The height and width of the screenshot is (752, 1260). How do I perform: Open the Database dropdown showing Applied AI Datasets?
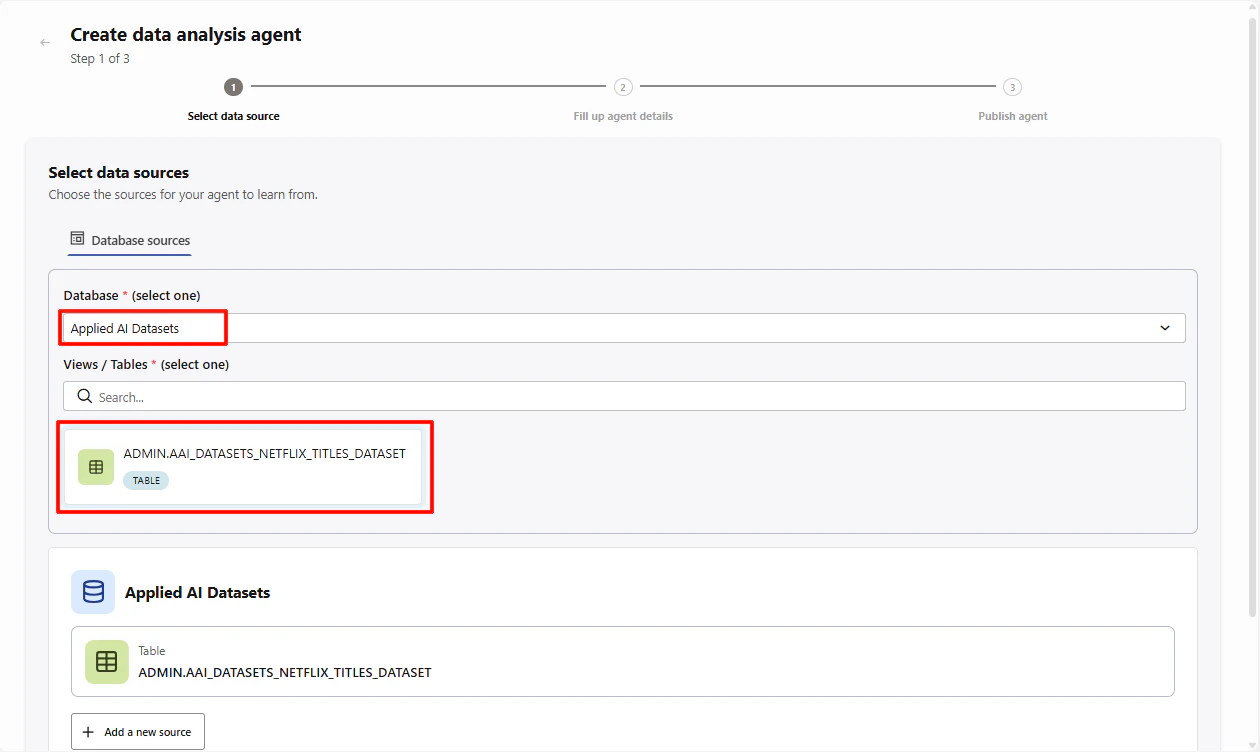[624, 328]
